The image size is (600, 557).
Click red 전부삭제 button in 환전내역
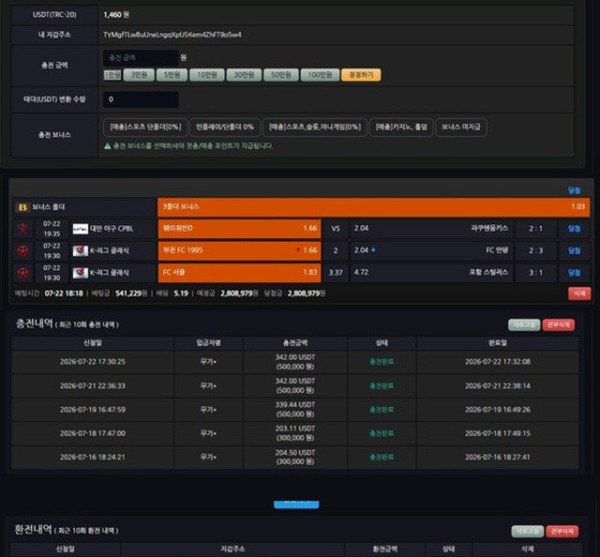[562, 531]
